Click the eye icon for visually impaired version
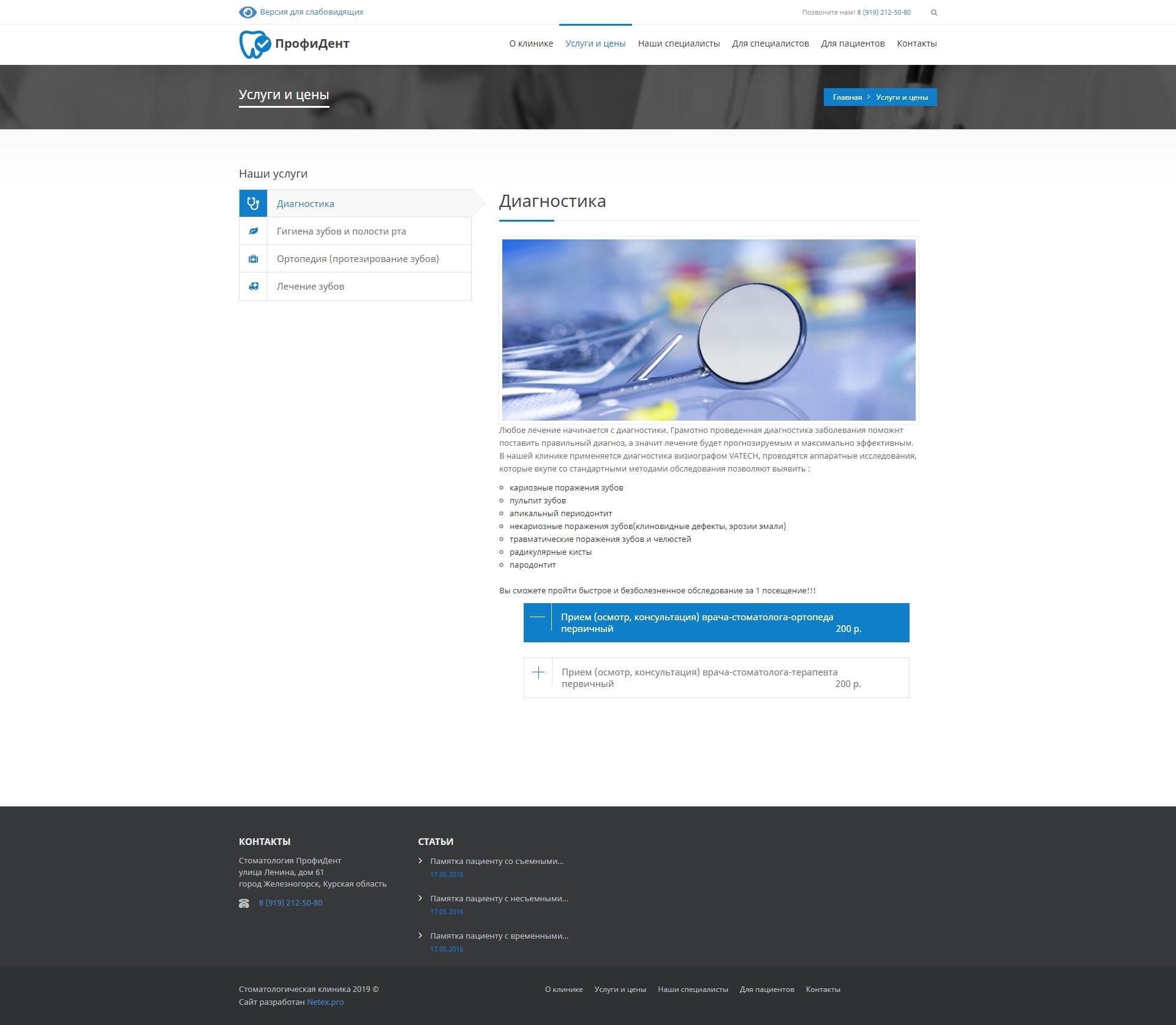Viewport: 1176px width, 1025px height. coord(247,12)
